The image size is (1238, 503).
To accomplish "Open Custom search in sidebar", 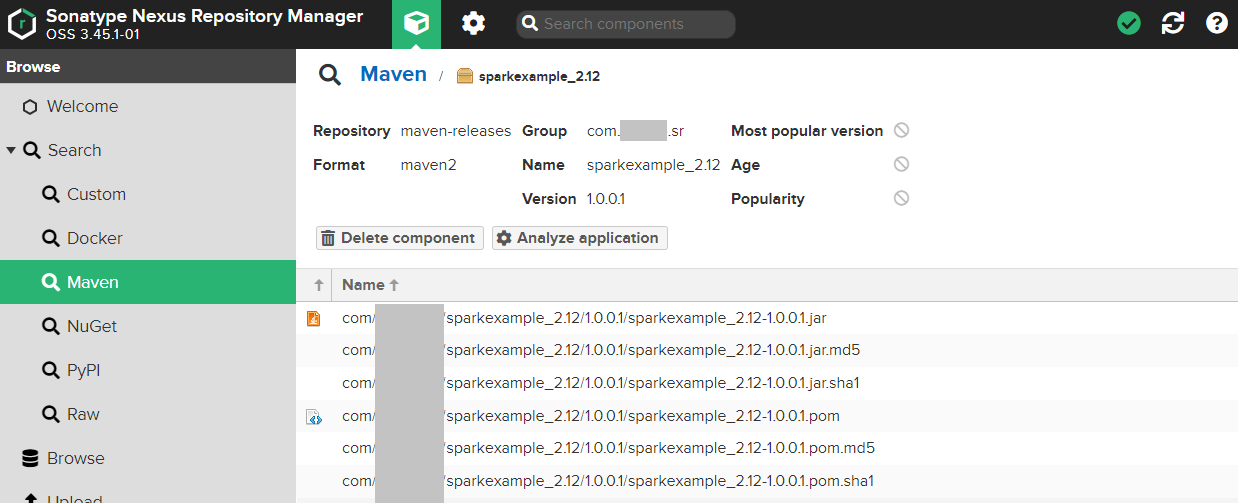I will point(148,194).
